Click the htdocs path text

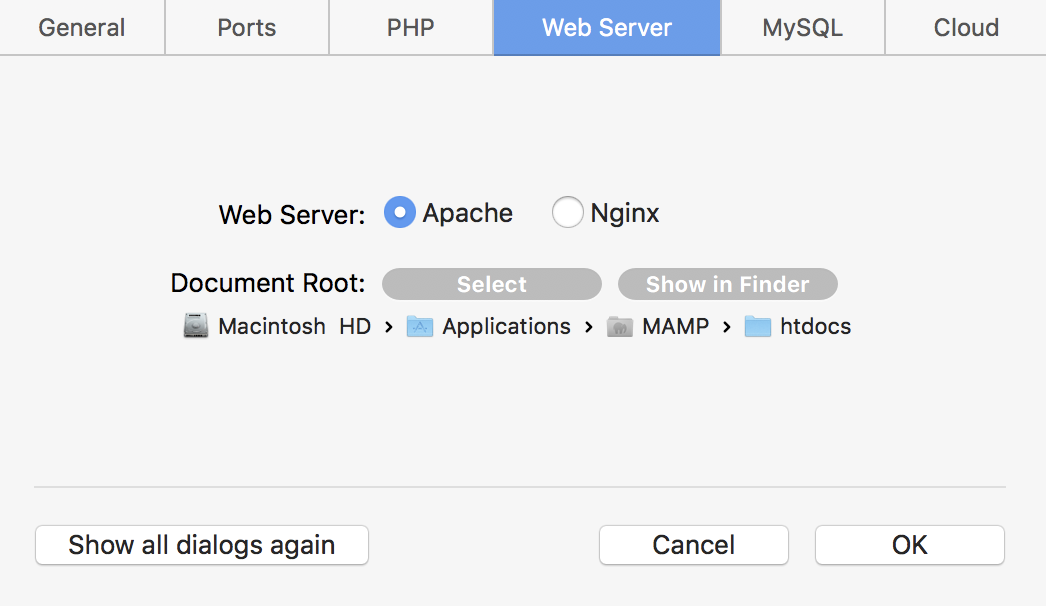[815, 326]
